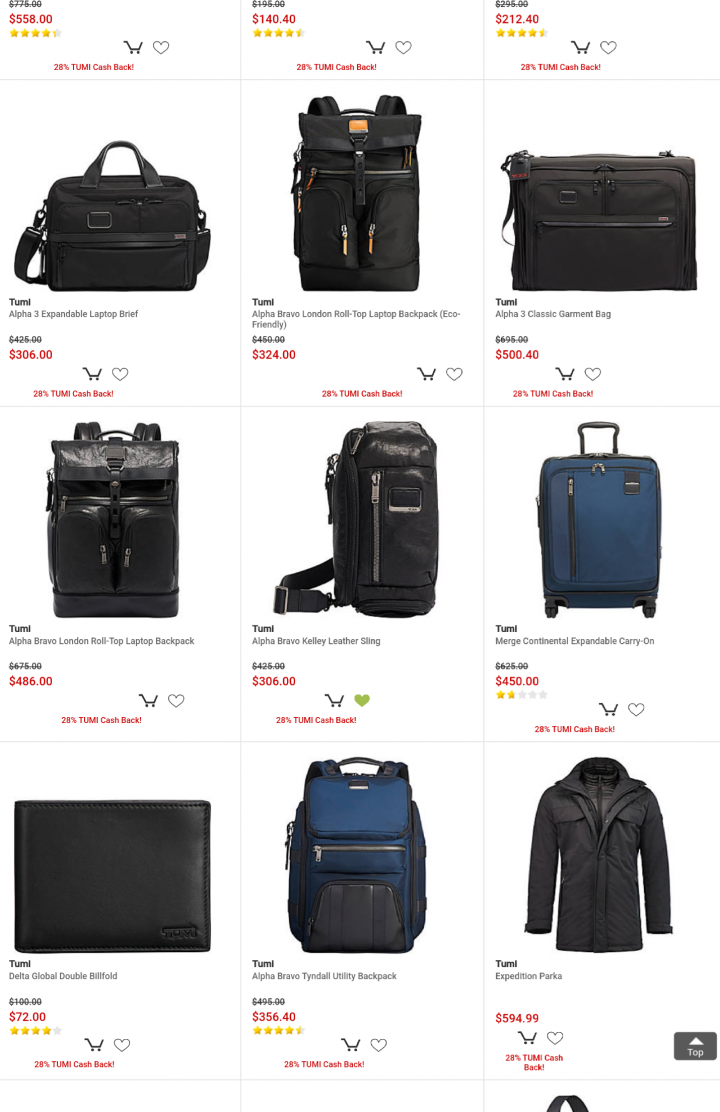Favorite the Expedition Parka with heart icon
This screenshot has width=720, height=1112.
[x=555, y=1038]
